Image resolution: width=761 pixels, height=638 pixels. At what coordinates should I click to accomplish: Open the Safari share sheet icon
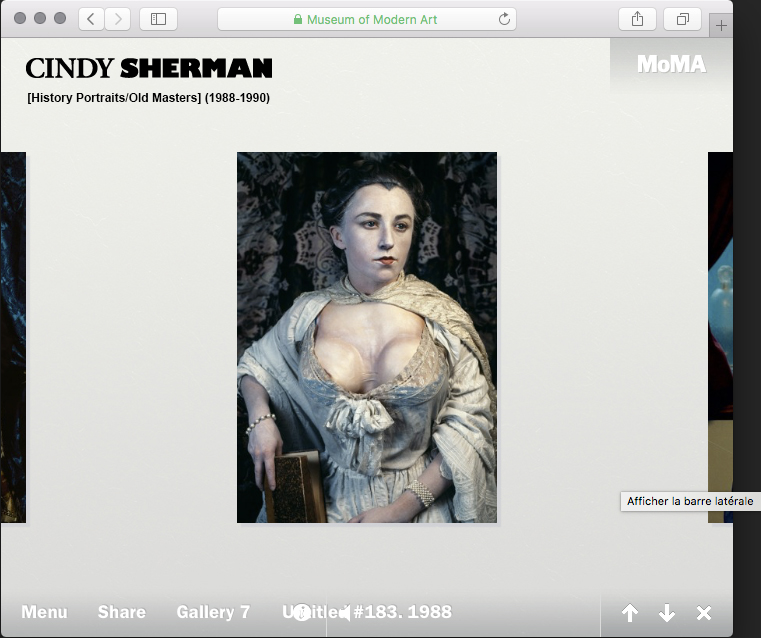(637, 19)
